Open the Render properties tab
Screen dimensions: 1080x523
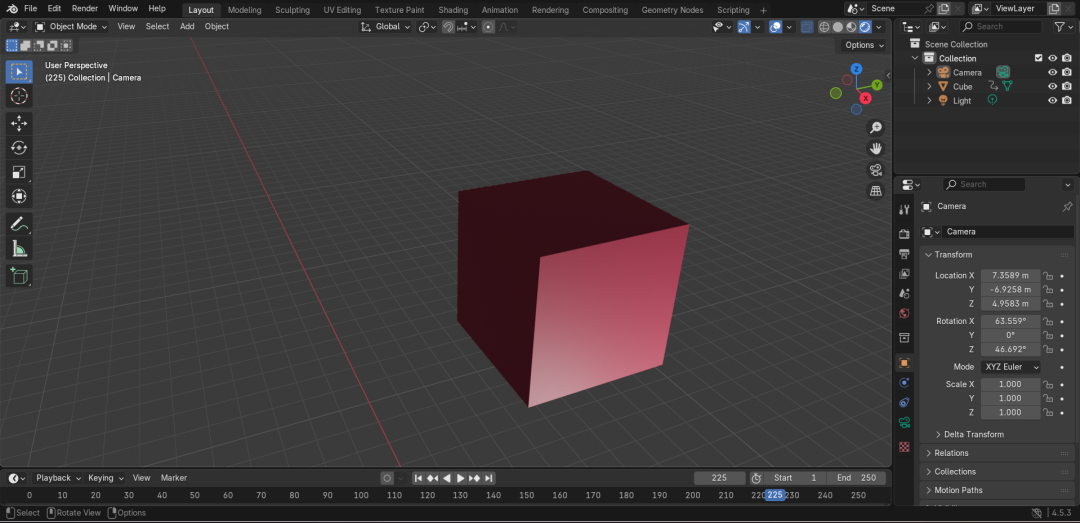904,234
